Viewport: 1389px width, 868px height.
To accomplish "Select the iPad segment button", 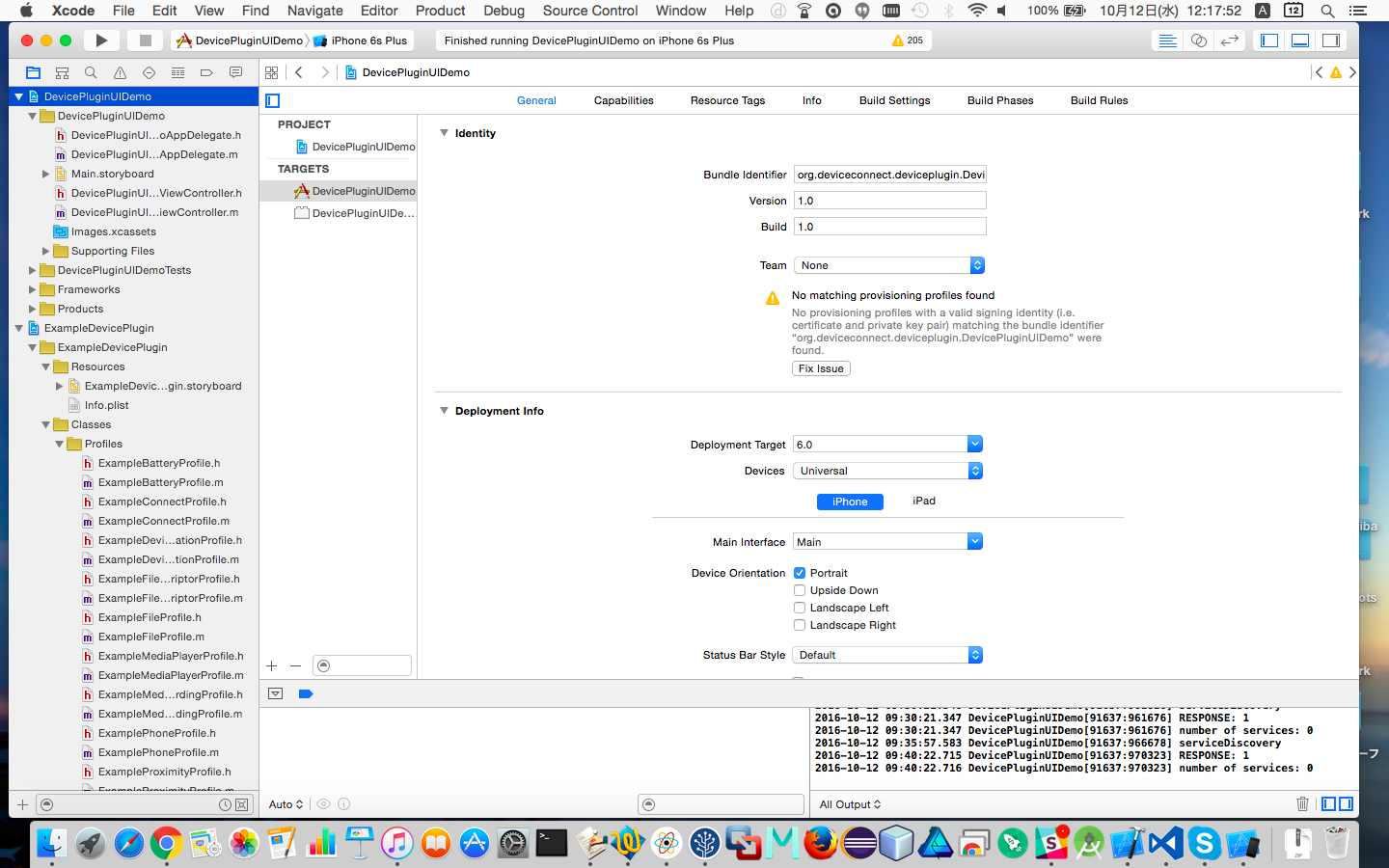I will 923,502.
